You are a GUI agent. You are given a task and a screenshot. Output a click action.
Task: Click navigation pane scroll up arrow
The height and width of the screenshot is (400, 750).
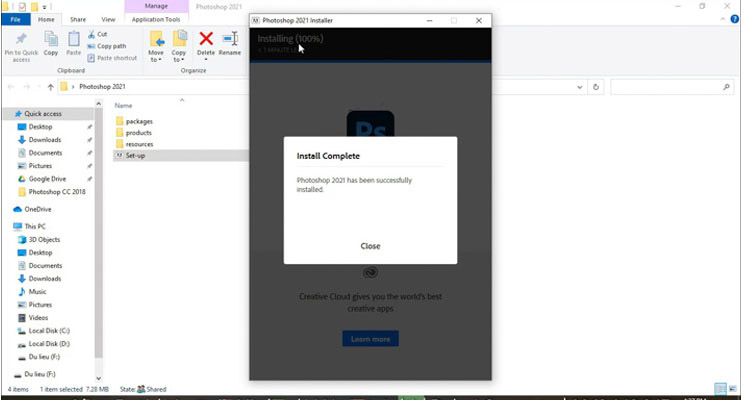(99, 104)
